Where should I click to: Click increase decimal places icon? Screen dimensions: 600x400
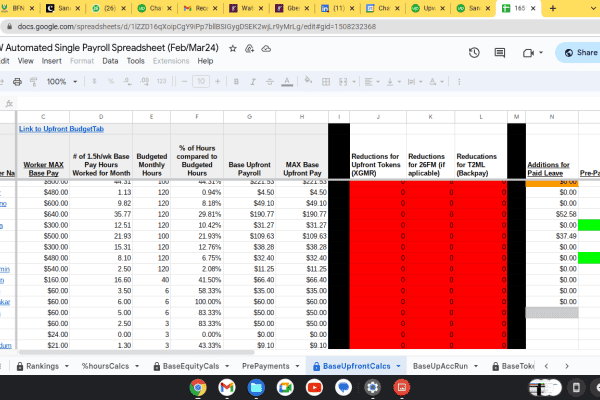point(145,82)
